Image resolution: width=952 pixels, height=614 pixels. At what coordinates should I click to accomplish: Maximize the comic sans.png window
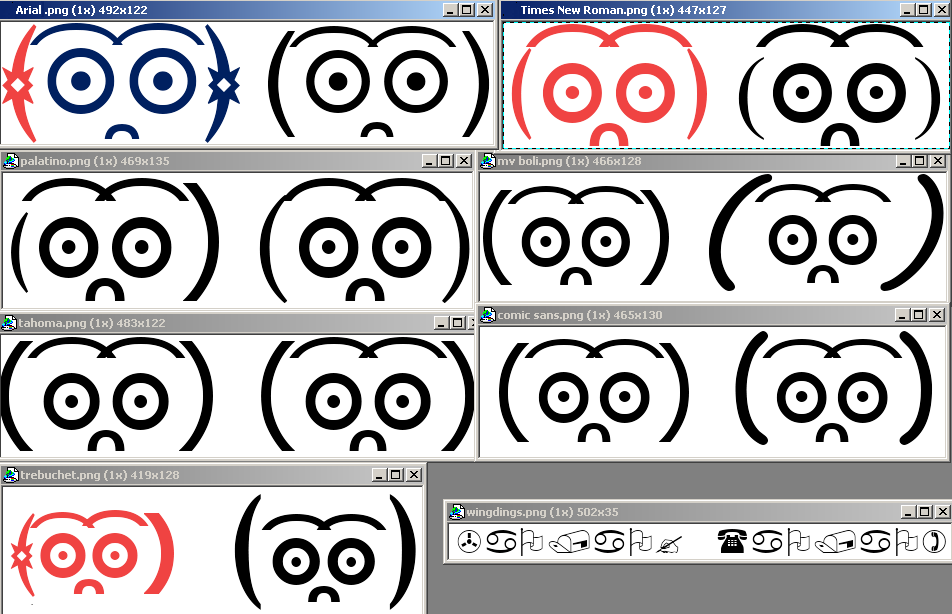click(x=920, y=315)
